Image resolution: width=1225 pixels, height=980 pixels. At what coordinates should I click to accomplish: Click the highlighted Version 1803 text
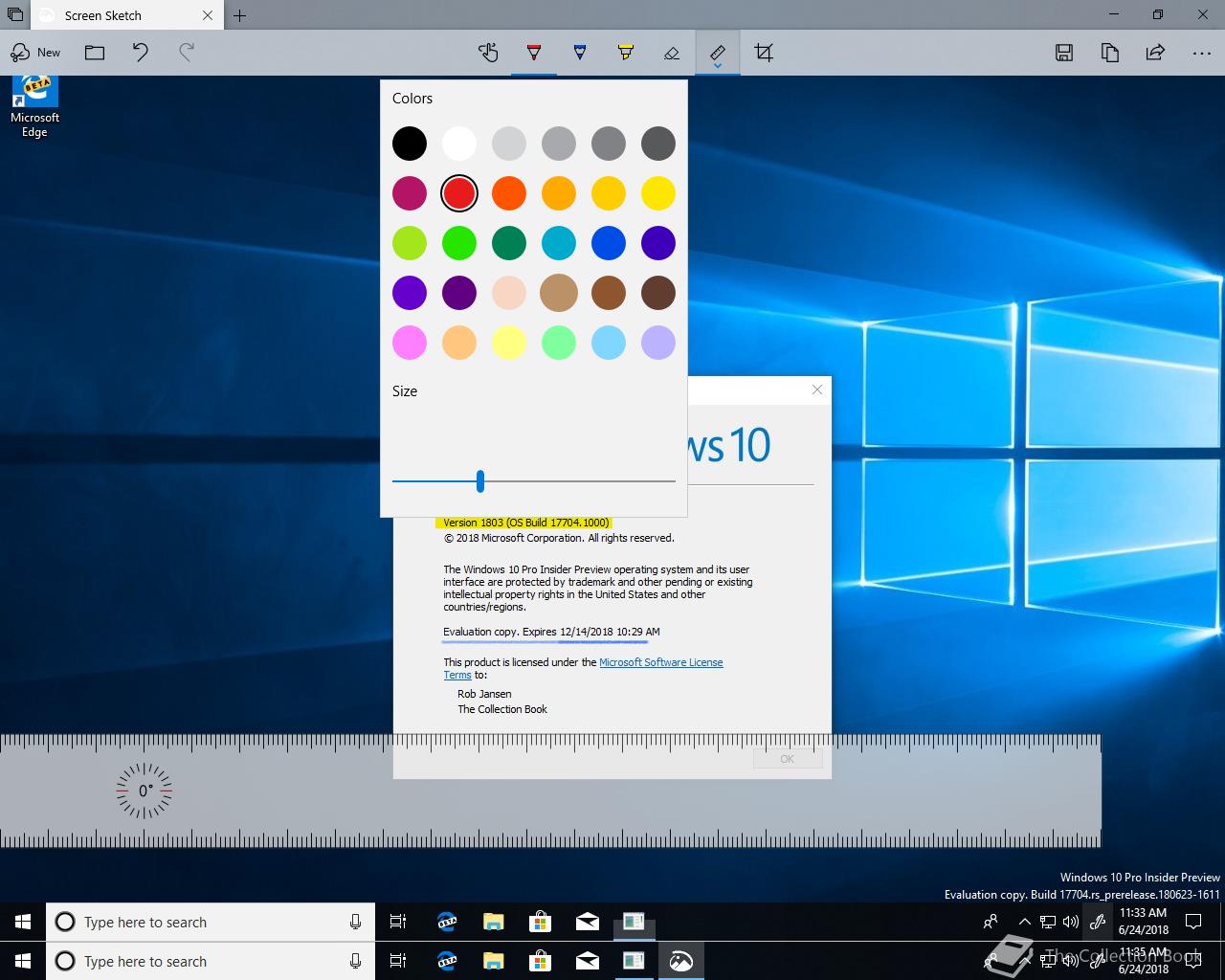click(x=524, y=523)
